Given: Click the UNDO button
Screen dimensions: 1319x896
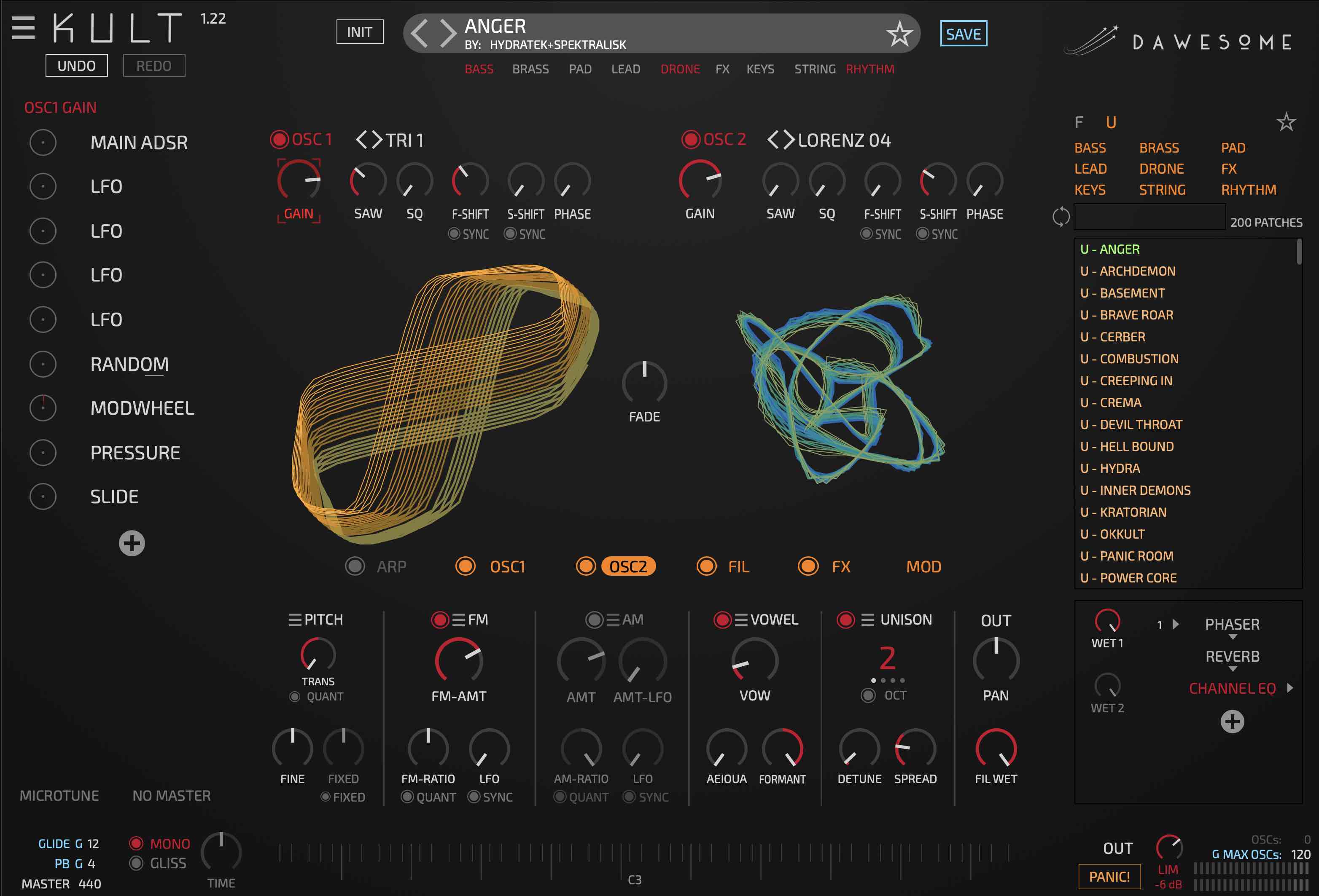Looking at the screenshot, I should click(x=77, y=66).
